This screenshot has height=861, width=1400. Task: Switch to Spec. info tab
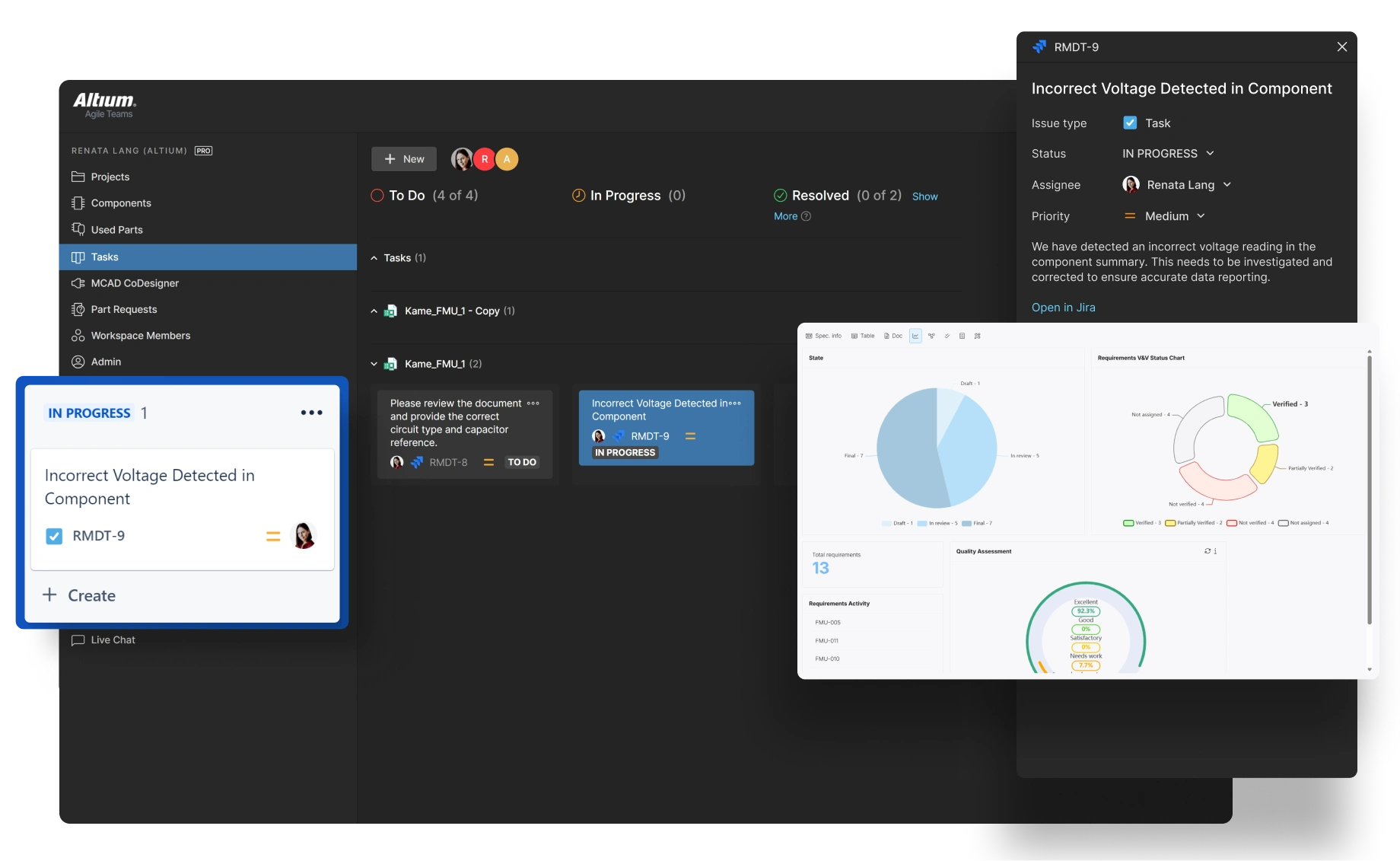tap(823, 336)
